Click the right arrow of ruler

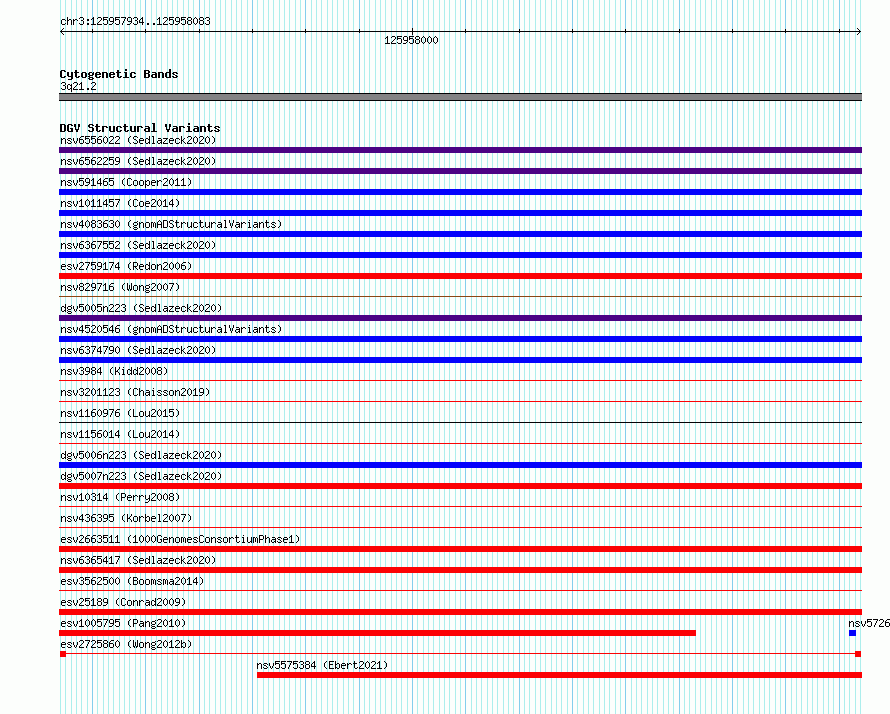click(859, 32)
